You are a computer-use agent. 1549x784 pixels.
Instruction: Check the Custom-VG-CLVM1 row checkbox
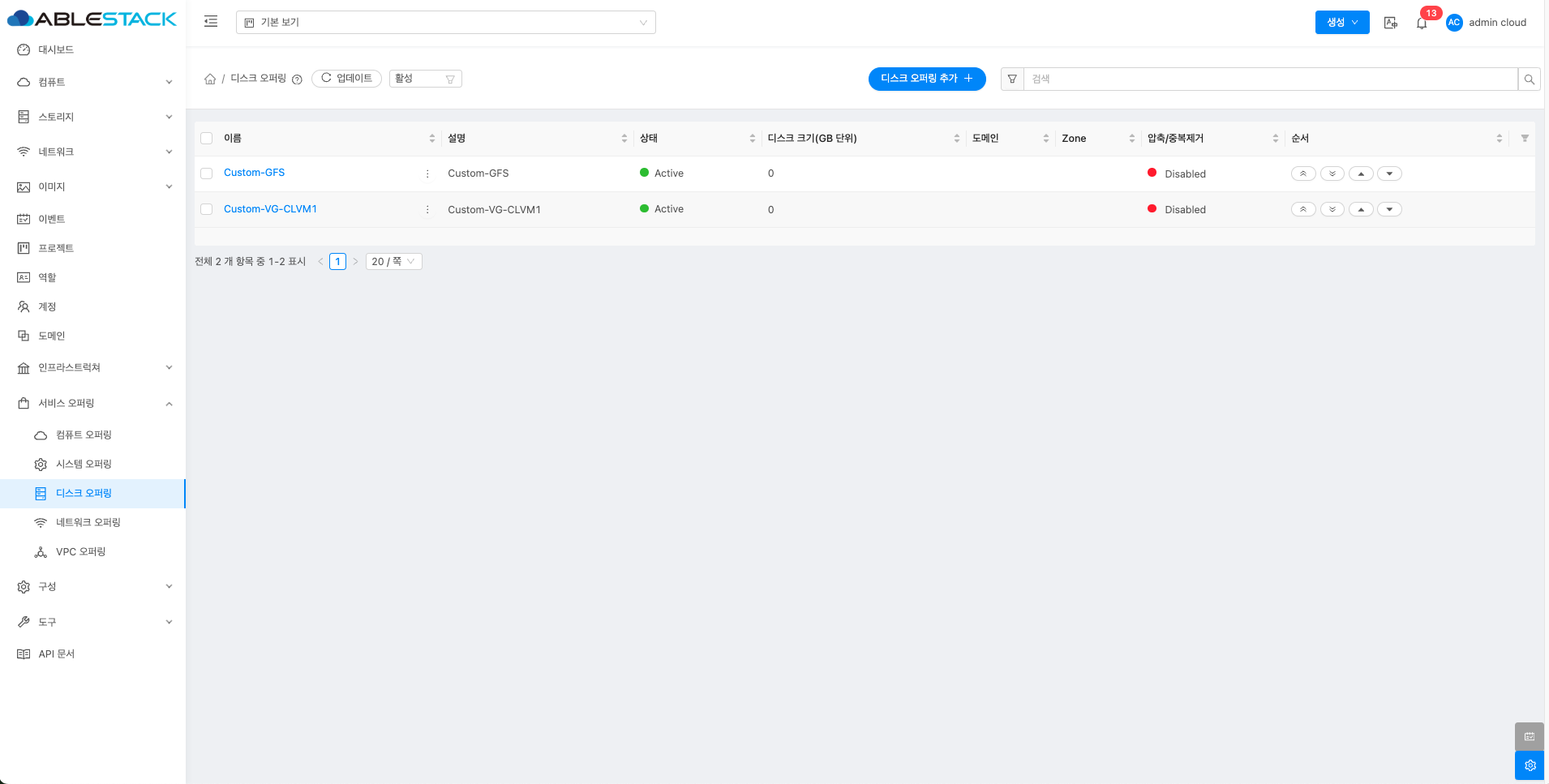(207, 209)
